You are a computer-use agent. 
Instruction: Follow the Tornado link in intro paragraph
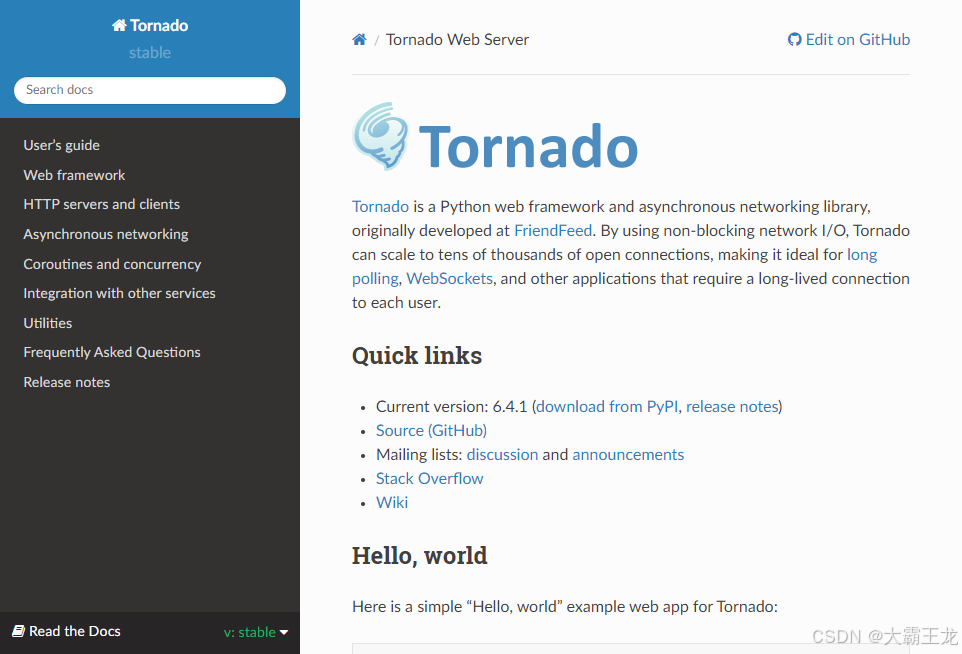(x=380, y=207)
